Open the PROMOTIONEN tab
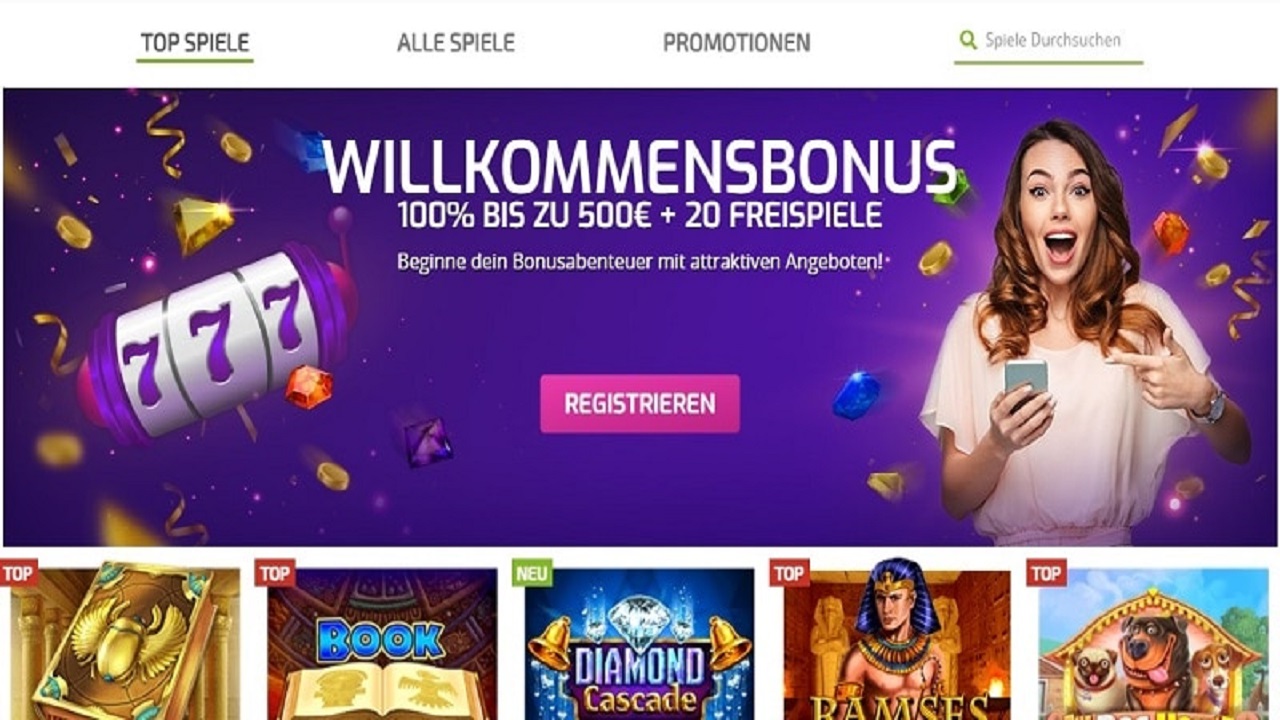 (x=737, y=43)
